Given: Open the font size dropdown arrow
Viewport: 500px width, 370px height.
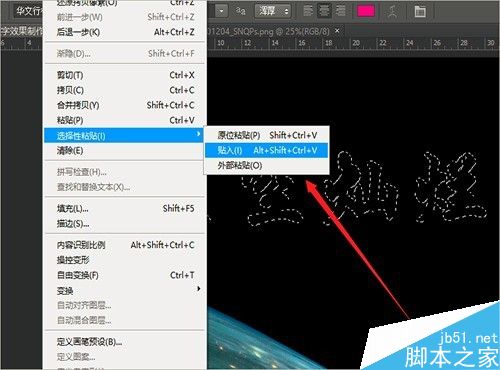Looking at the screenshot, I should 221,11.
